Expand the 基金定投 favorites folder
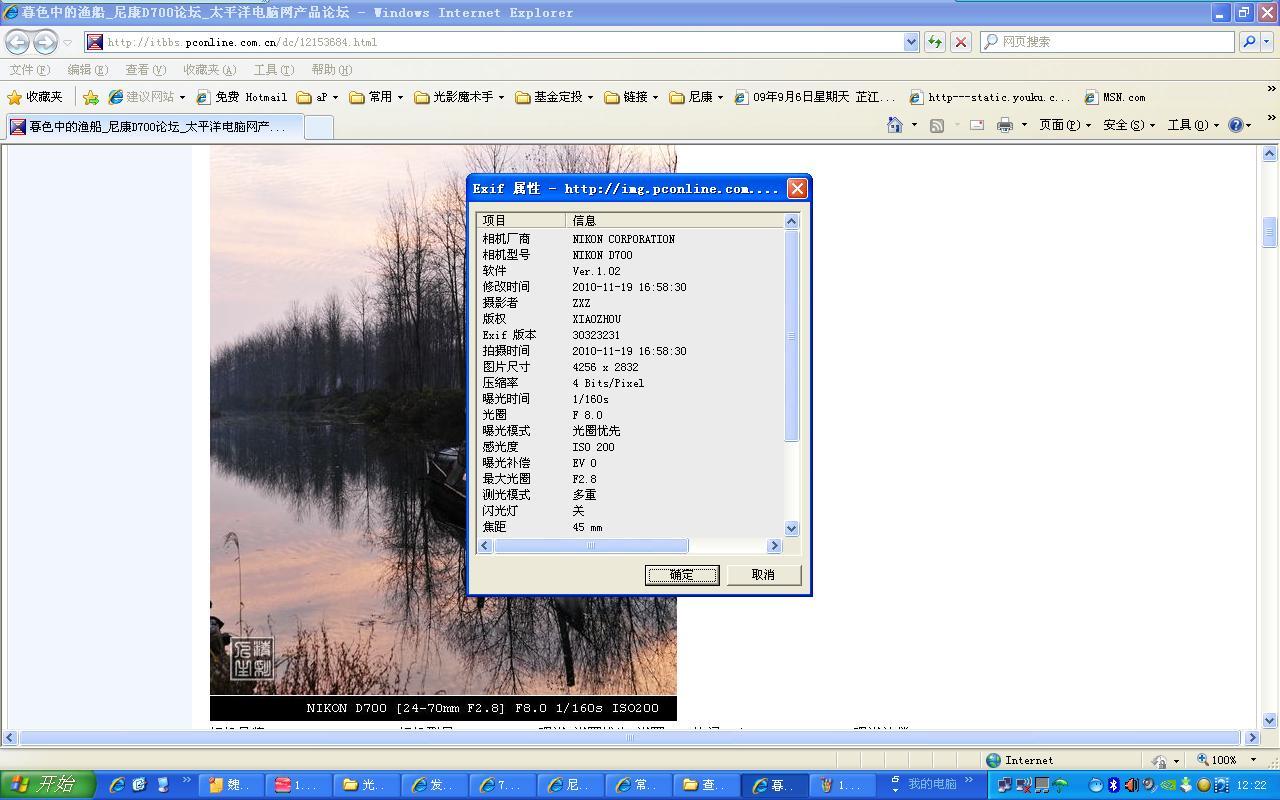 click(554, 97)
